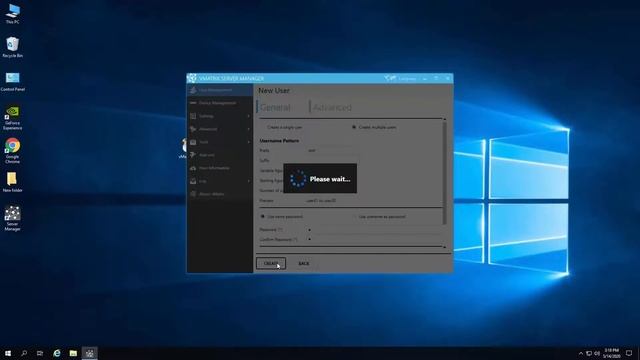This screenshot has width=640, height=360.
Task: Click the Tools sidebar icon
Action: pos(193,142)
